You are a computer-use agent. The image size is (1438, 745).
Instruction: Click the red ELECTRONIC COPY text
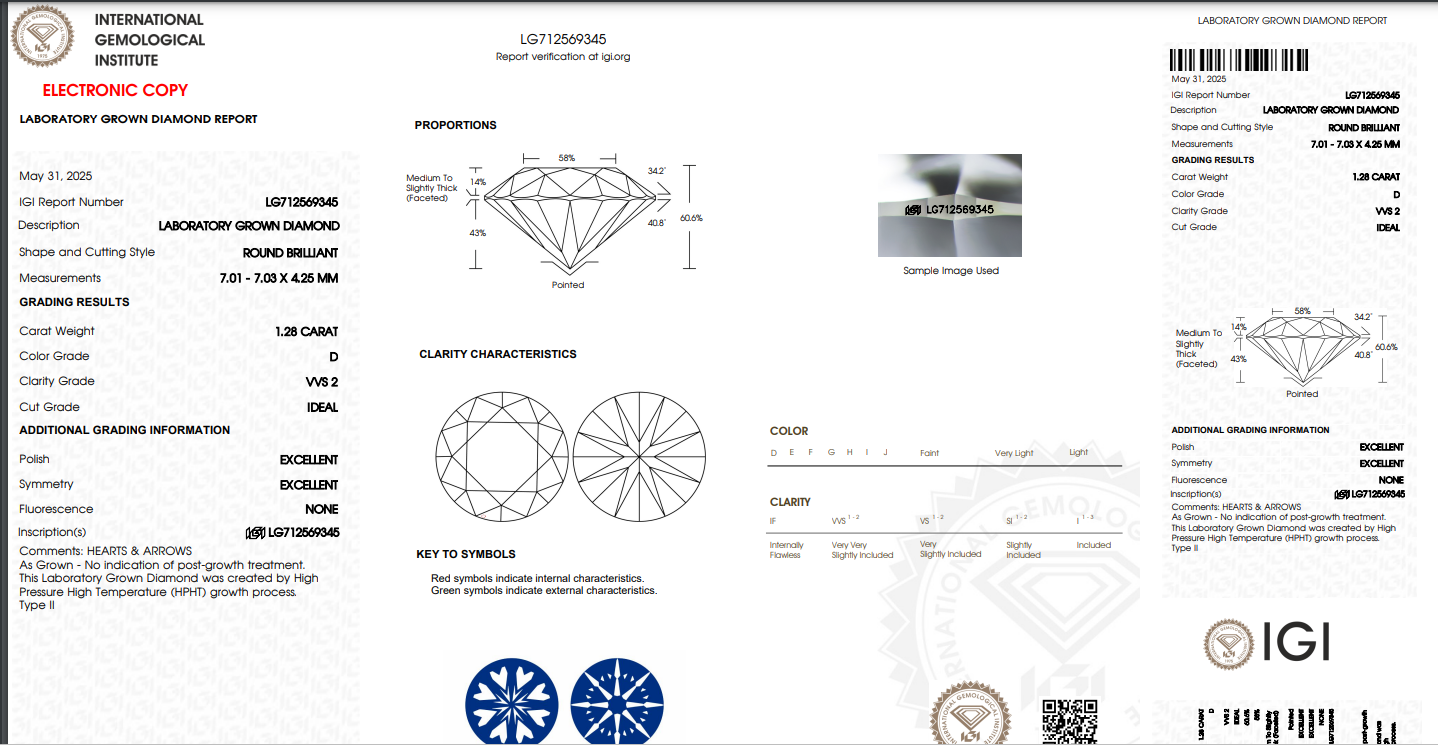click(x=115, y=90)
